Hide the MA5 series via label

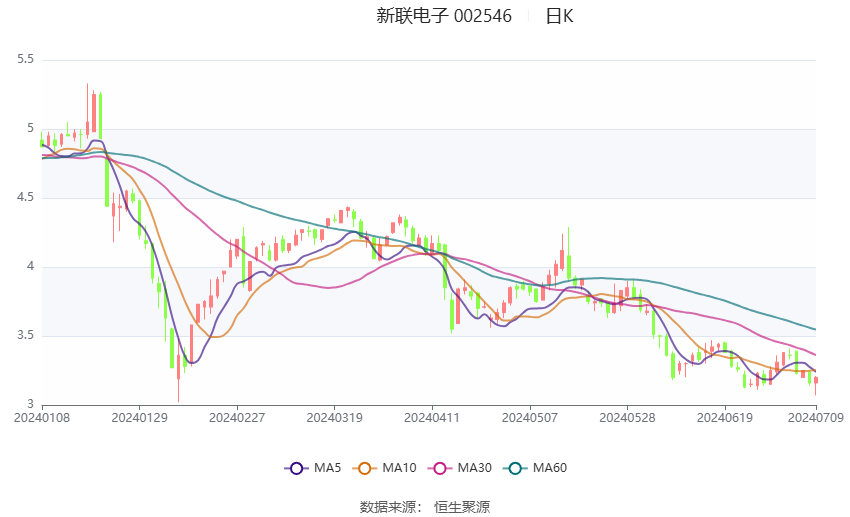click(327, 468)
